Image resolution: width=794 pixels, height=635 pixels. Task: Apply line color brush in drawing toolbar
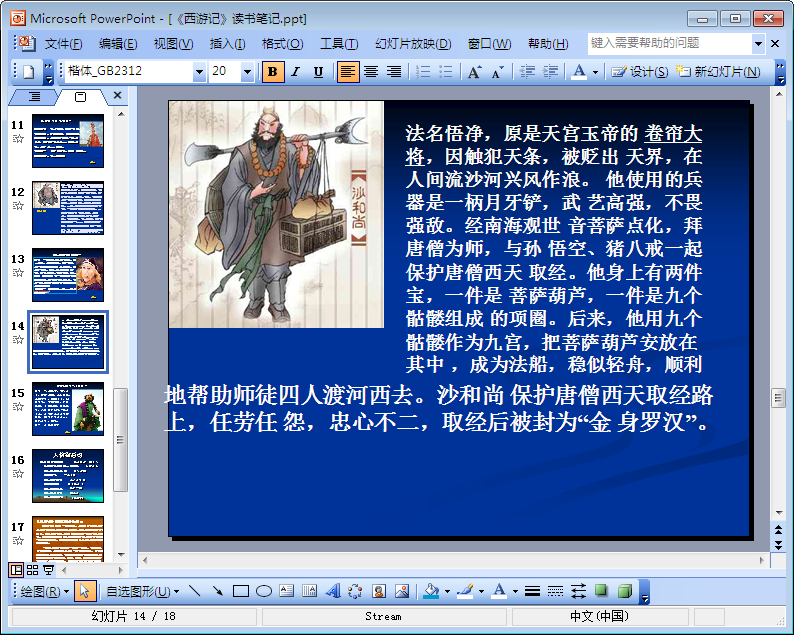(x=465, y=591)
